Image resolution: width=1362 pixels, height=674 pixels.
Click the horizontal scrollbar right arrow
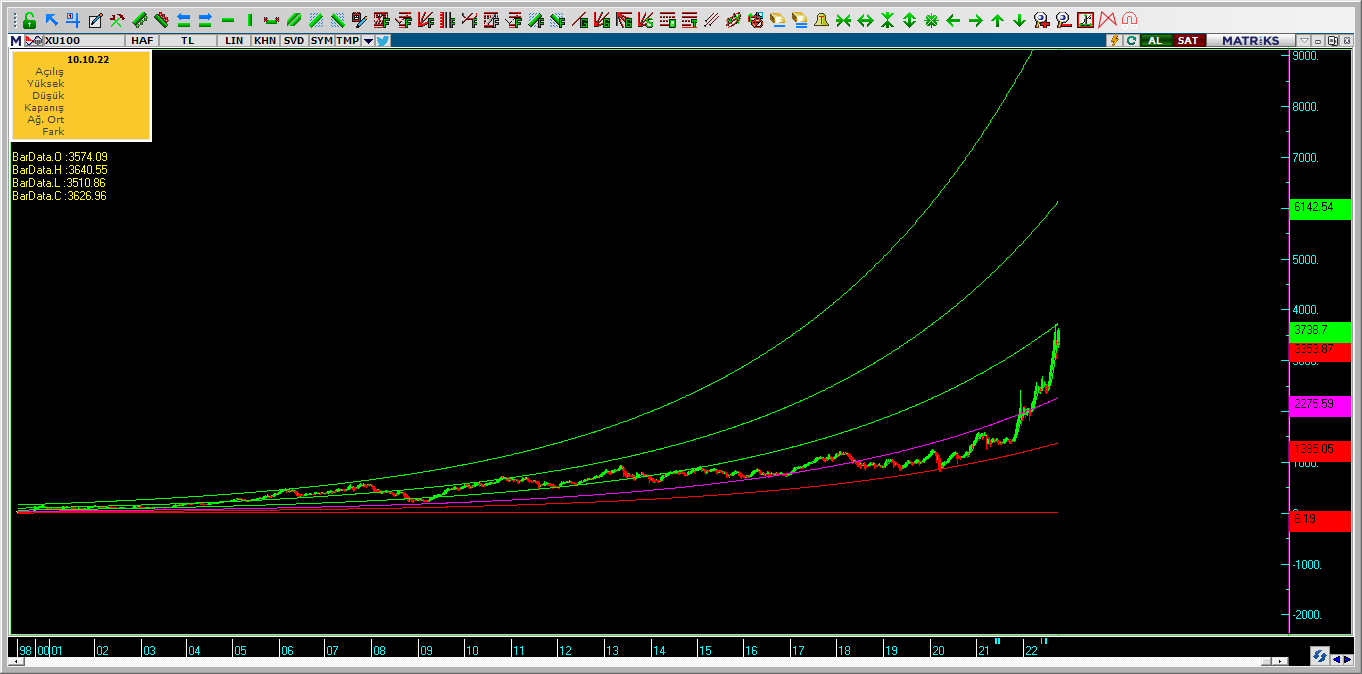(1282, 662)
